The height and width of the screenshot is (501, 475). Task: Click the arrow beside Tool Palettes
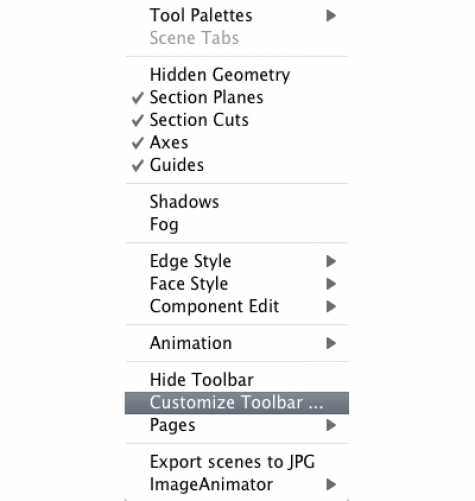coord(331,15)
